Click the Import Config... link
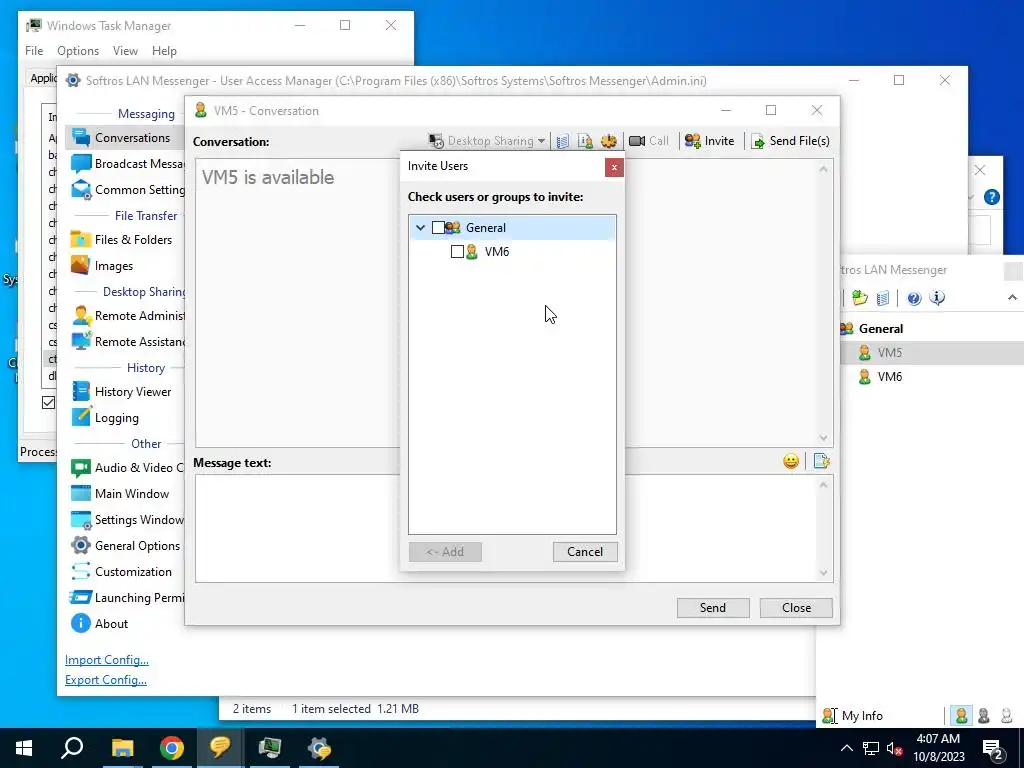Viewport: 1024px width, 768px height. [106, 660]
